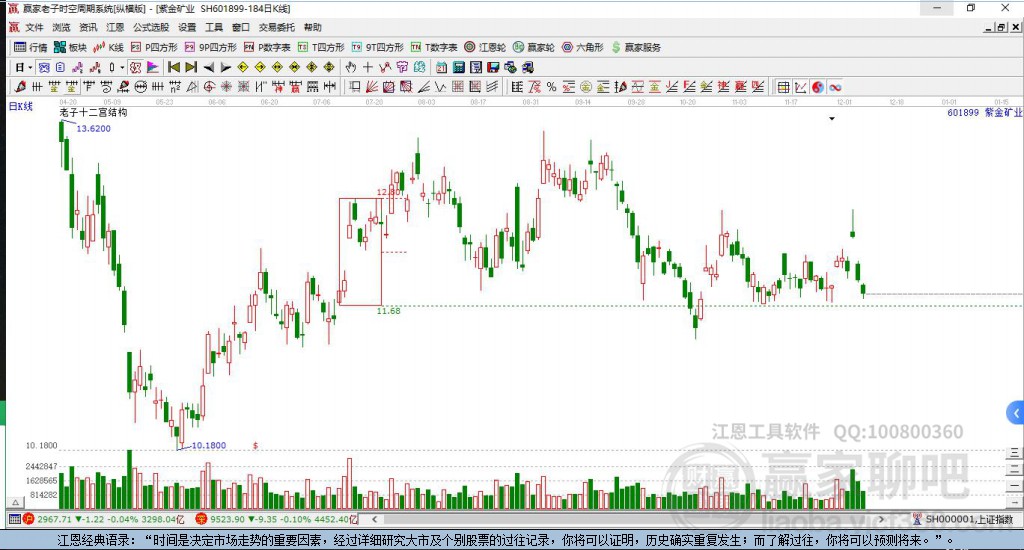This screenshot has width=1024, height=550.
Task: Click the black right-arrow move icon
Action: click(x=225, y=67)
